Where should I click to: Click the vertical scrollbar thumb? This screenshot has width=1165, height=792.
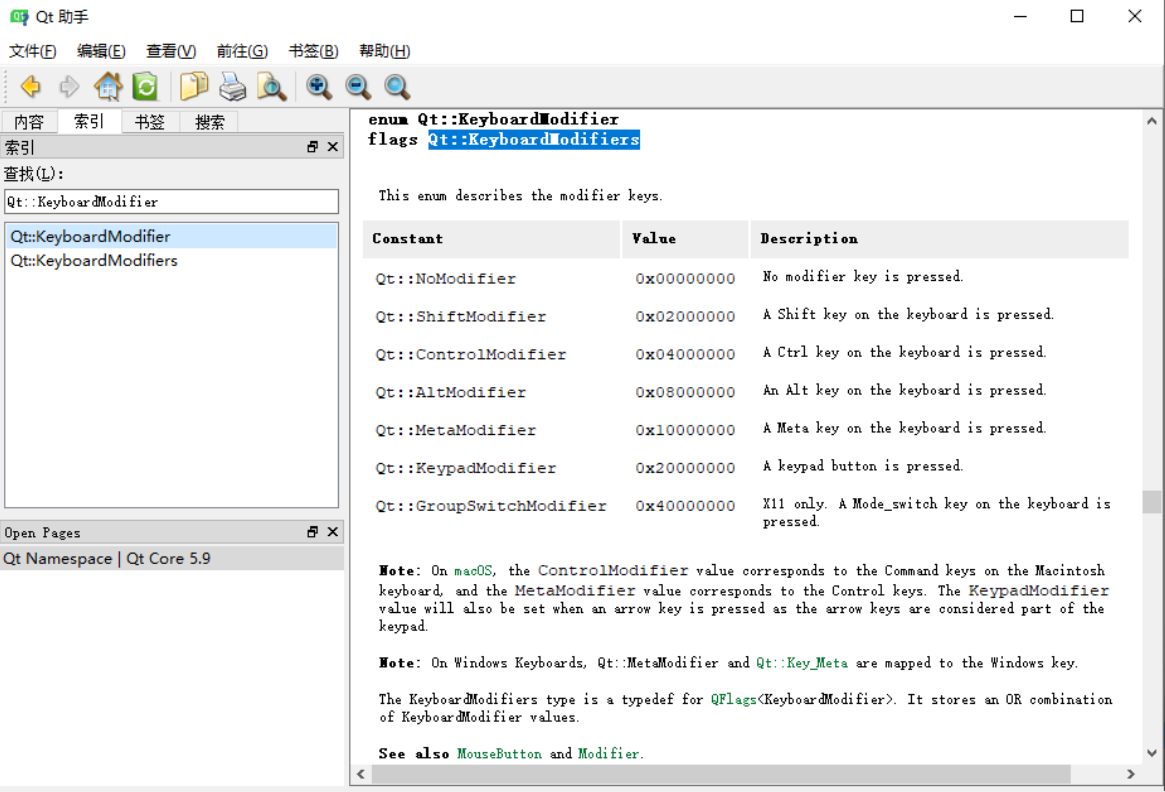click(1152, 502)
